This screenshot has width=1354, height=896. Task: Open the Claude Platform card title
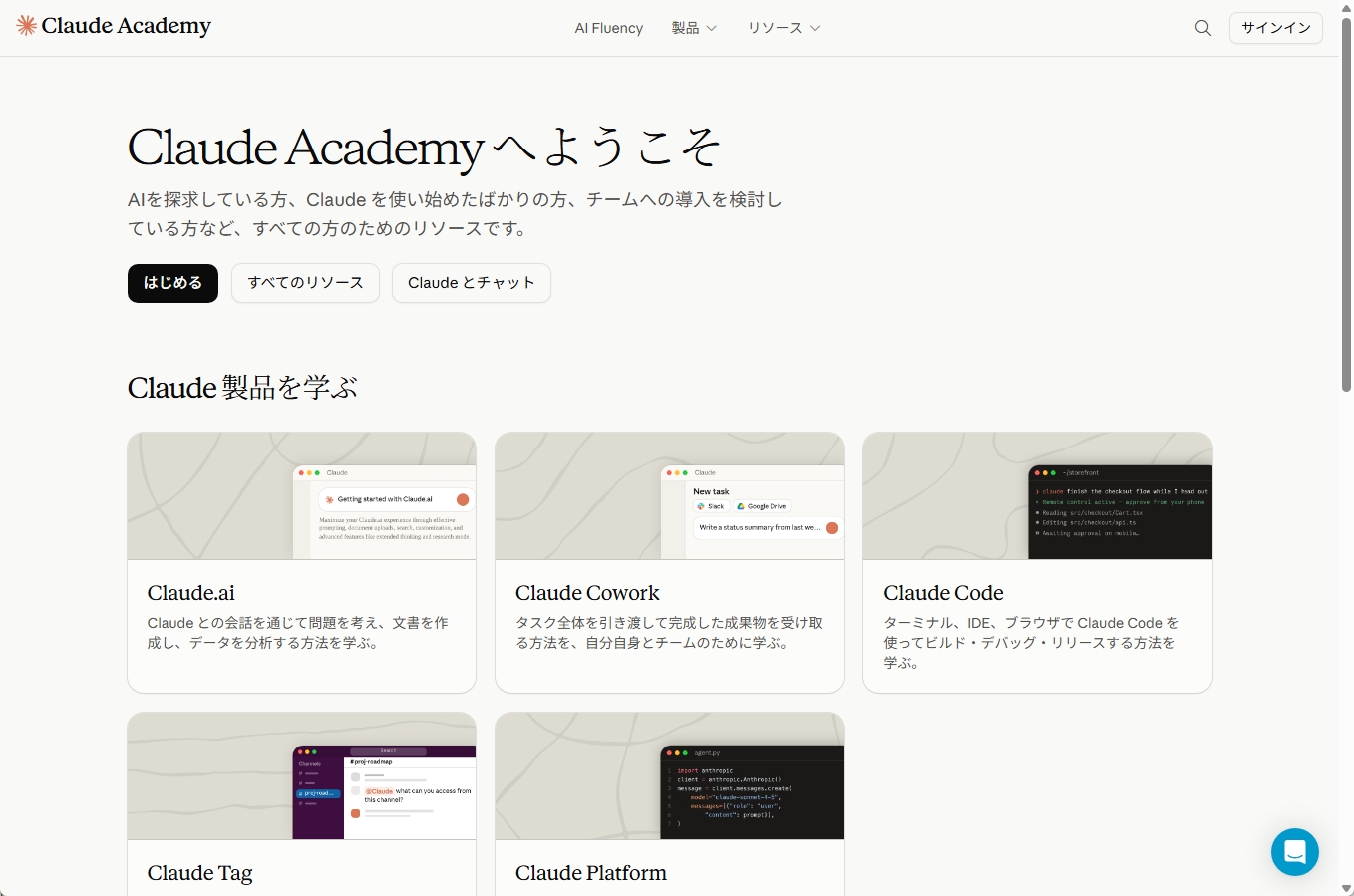pyautogui.click(x=591, y=873)
